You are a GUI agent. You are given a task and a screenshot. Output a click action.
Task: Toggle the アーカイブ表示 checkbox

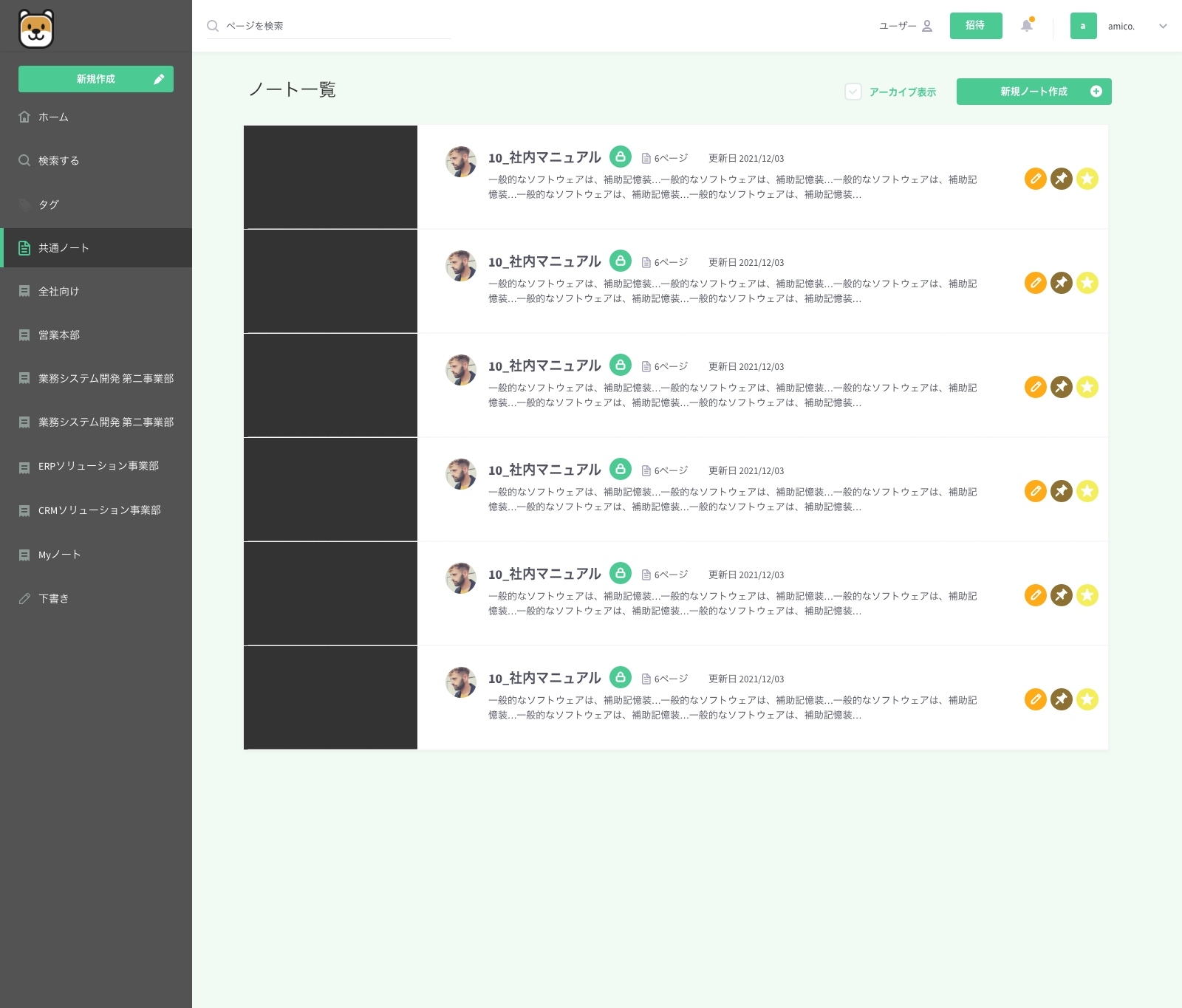point(853,92)
